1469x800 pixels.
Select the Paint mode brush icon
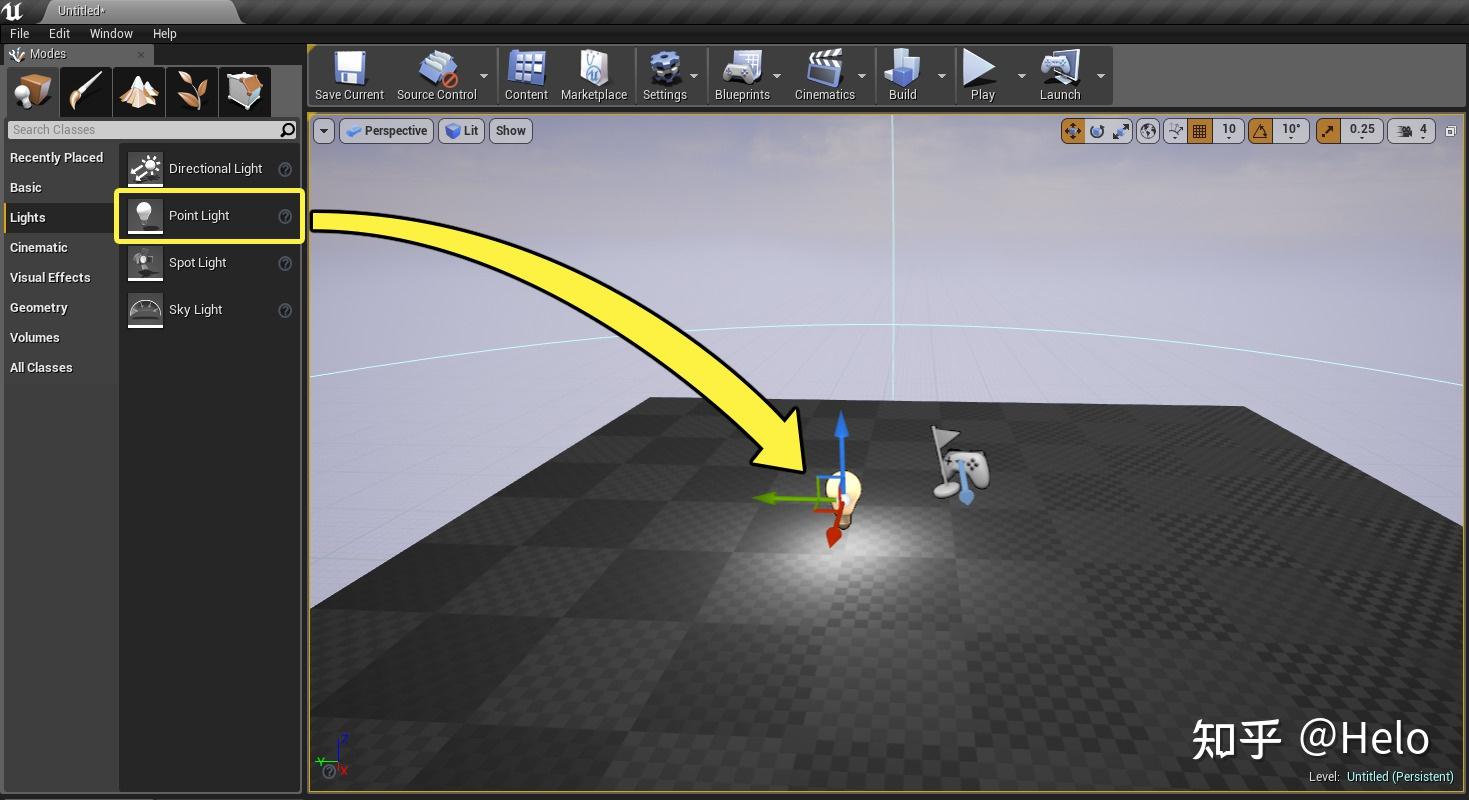tap(85, 91)
